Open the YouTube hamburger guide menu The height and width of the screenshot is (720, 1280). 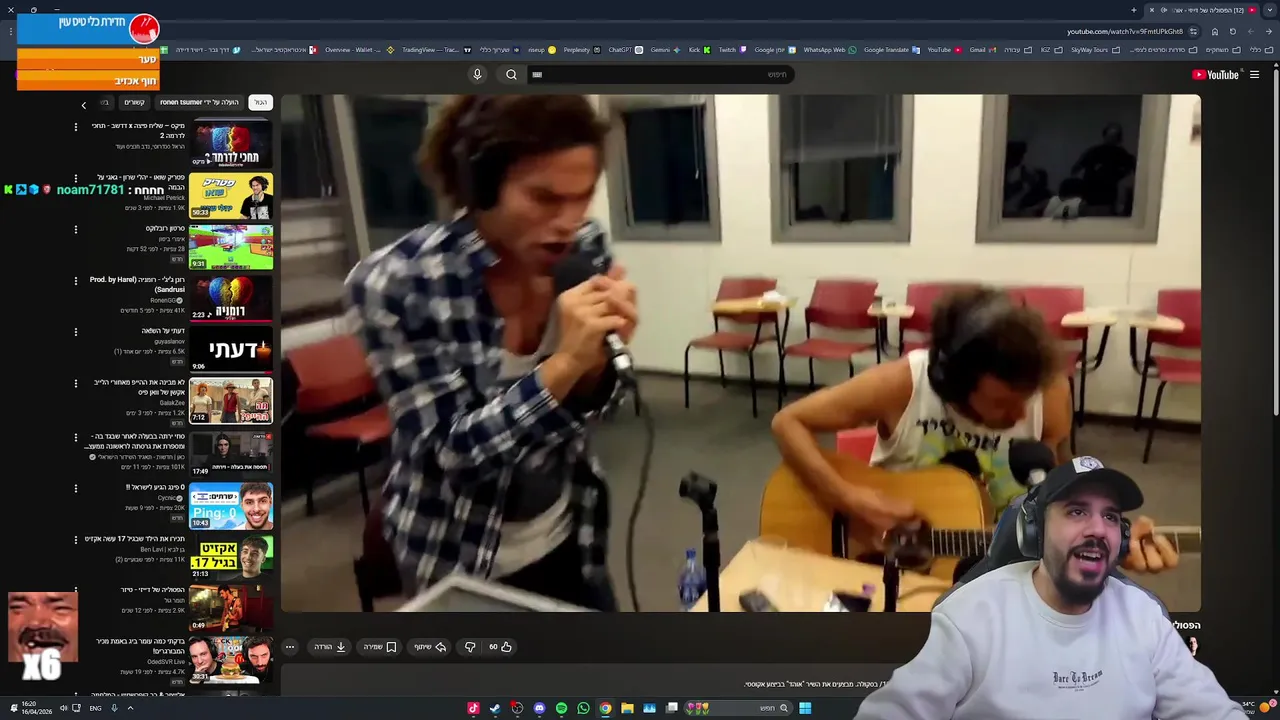(1254, 74)
